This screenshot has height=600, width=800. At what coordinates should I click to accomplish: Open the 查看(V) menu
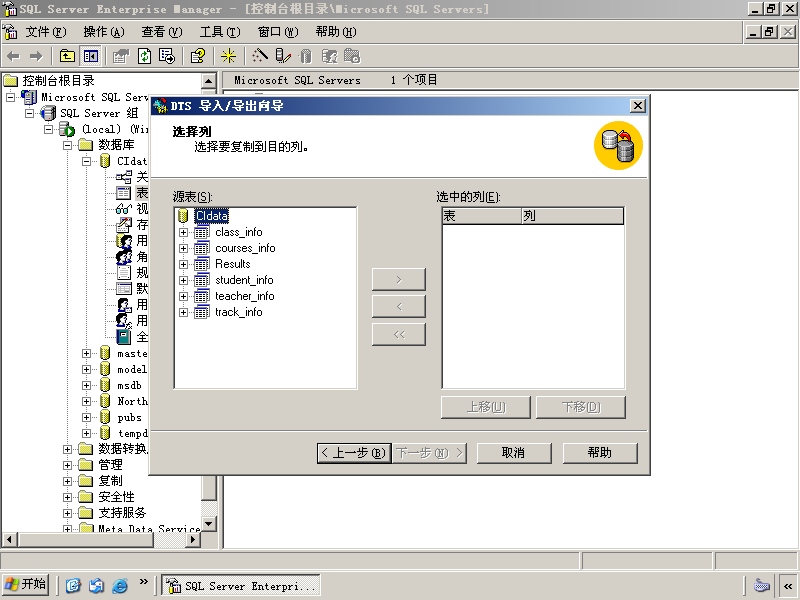162,32
